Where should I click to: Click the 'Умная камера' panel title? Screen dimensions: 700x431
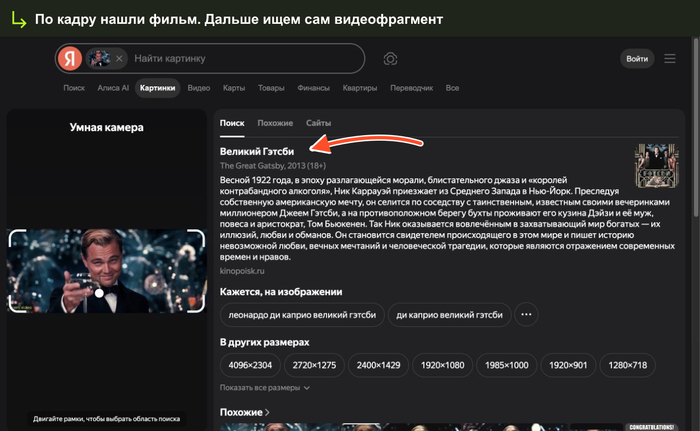(107, 127)
